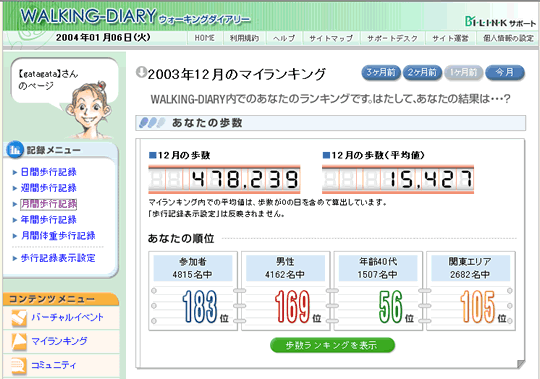
Task: Click the 歩数ランキングを表示 button
Action: 332,345
